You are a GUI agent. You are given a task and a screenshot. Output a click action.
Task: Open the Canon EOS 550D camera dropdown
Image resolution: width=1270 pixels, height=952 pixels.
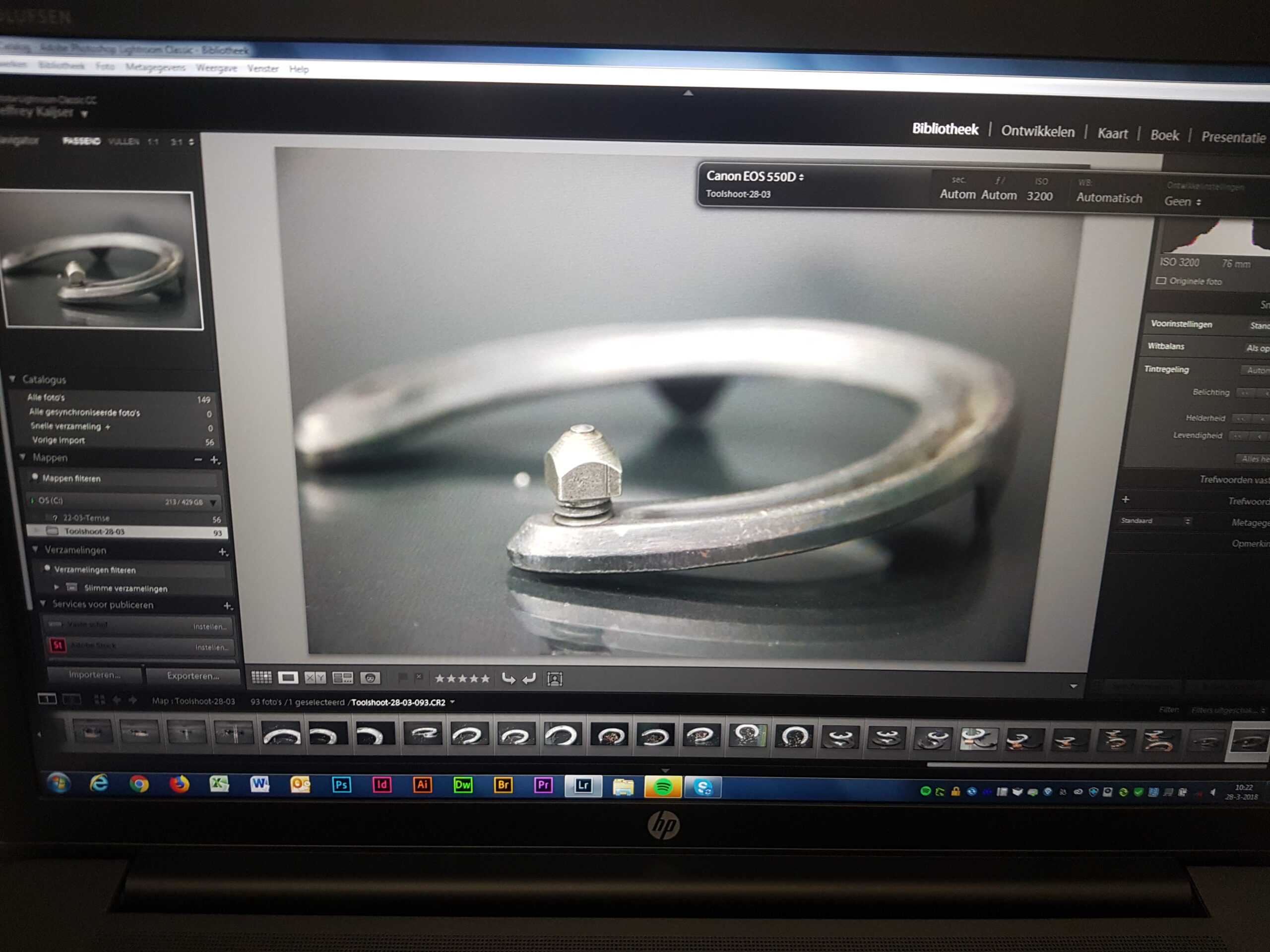click(755, 176)
